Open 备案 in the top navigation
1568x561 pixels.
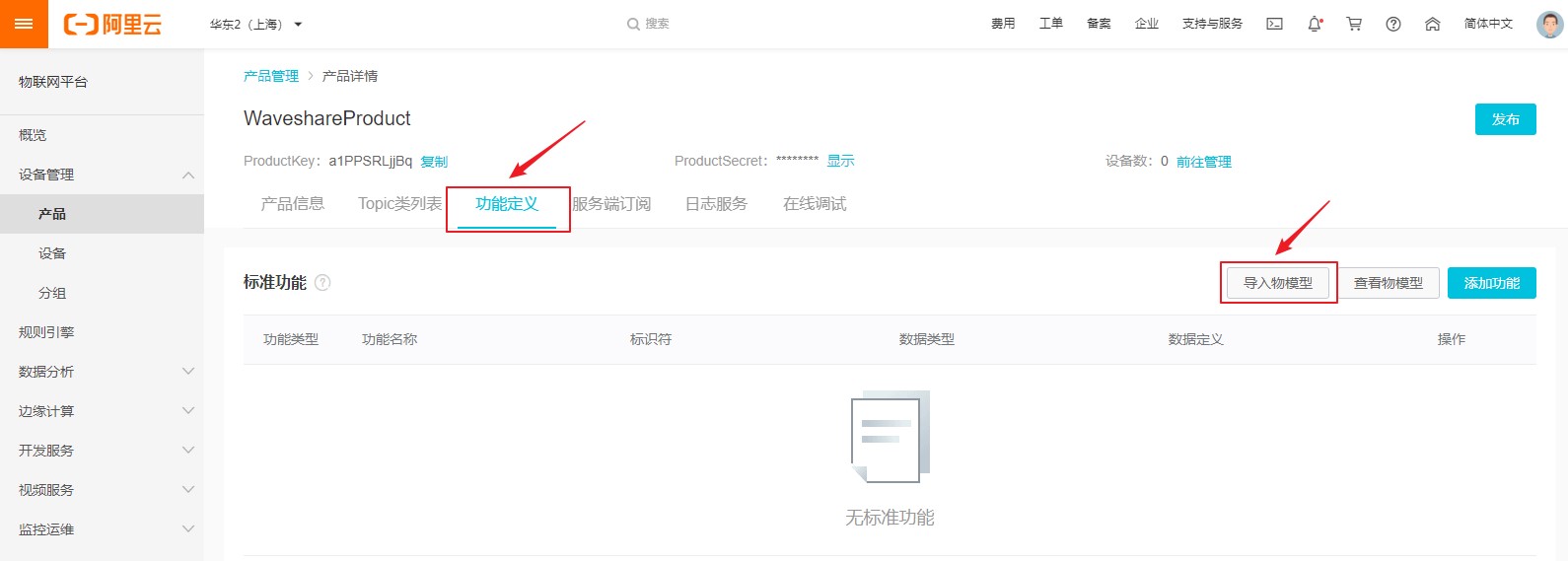(x=1099, y=24)
